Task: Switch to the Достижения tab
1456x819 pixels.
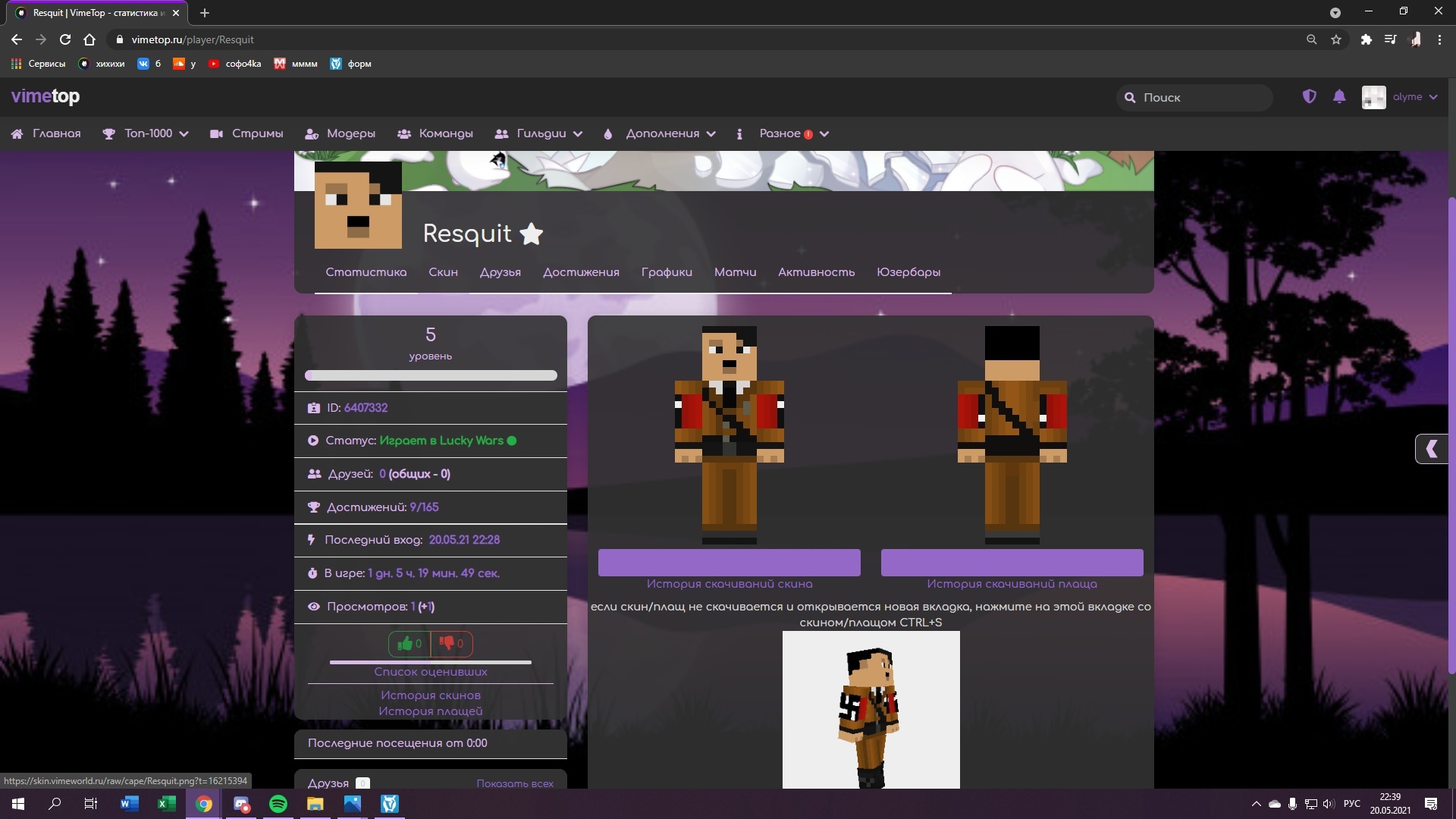Action: click(x=581, y=272)
